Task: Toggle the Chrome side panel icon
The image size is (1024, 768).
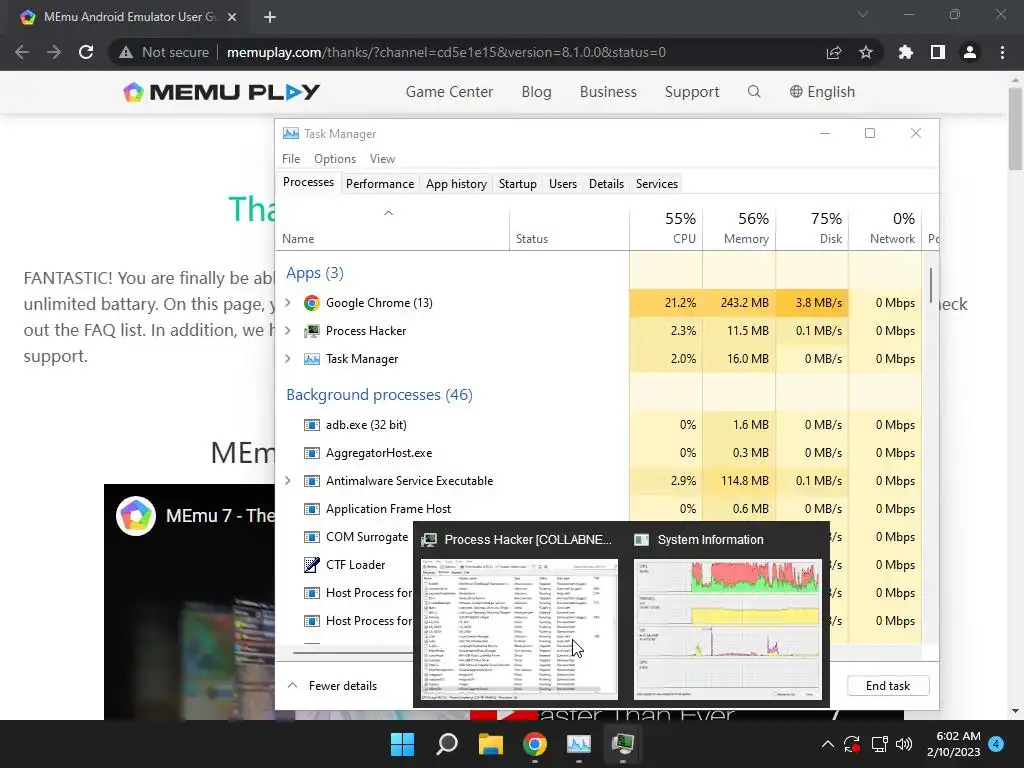Action: (938, 52)
